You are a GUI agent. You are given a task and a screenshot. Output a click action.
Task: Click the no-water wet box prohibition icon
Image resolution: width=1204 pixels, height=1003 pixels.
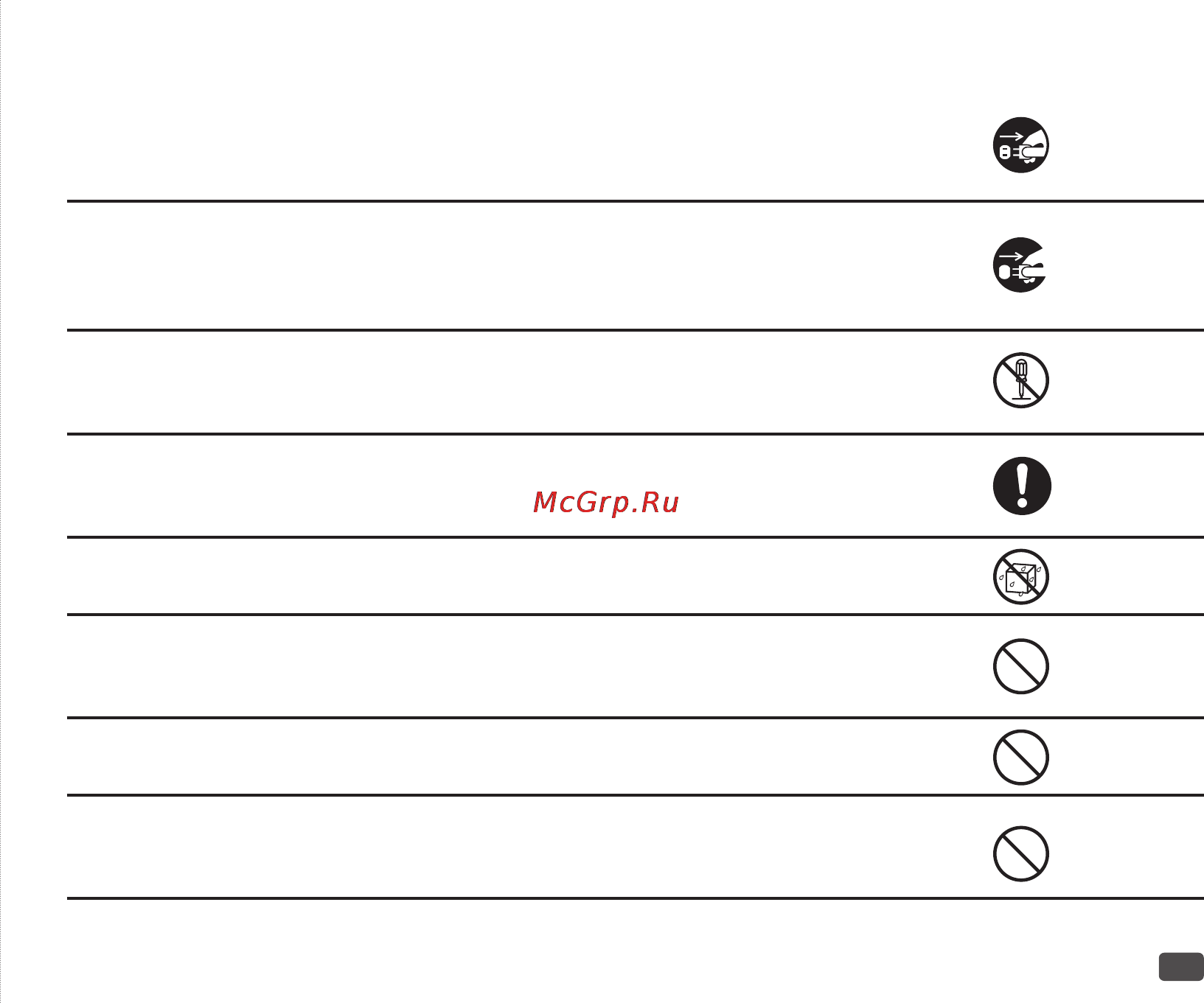1021,576
